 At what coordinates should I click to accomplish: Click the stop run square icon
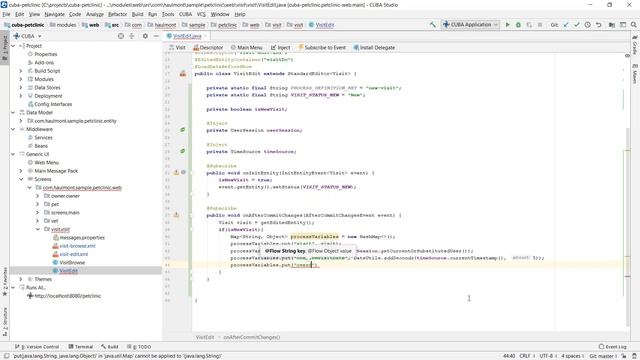pyautogui.click(x=540, y=25)
